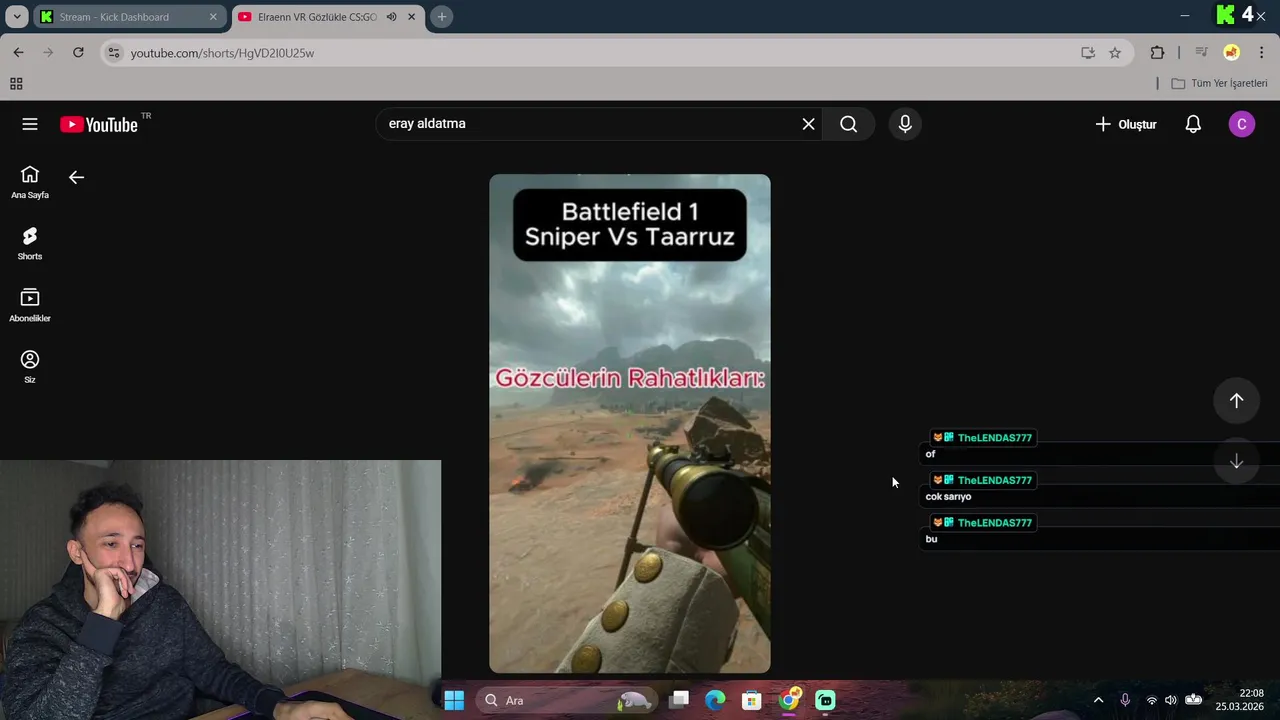Open Microsoft Store from the taskbar
The image size is (1280, 720).
[751, 700]
